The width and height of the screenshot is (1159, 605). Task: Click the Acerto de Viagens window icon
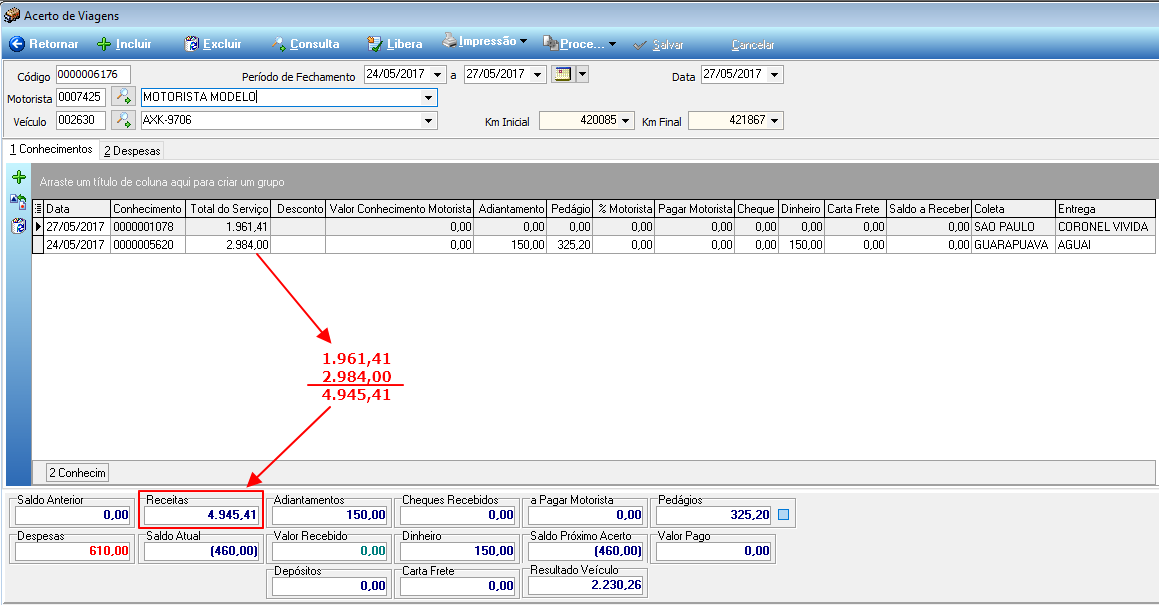(11, 15)
